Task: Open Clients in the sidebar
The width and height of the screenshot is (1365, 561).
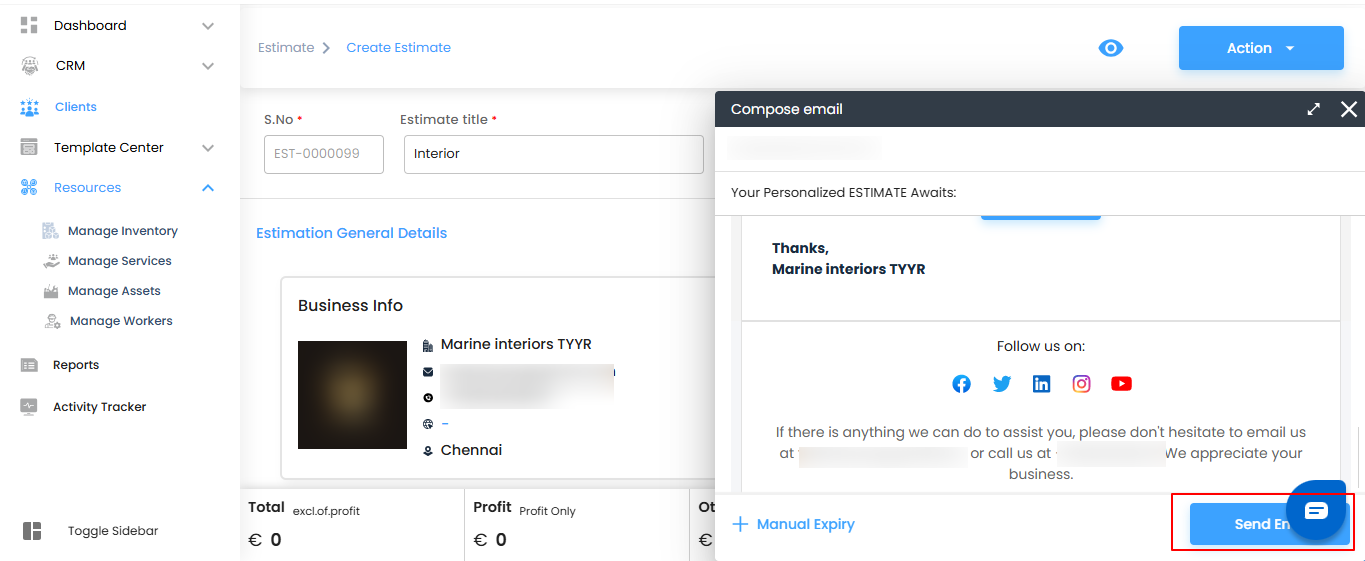Action: click(x=75, y=107)
